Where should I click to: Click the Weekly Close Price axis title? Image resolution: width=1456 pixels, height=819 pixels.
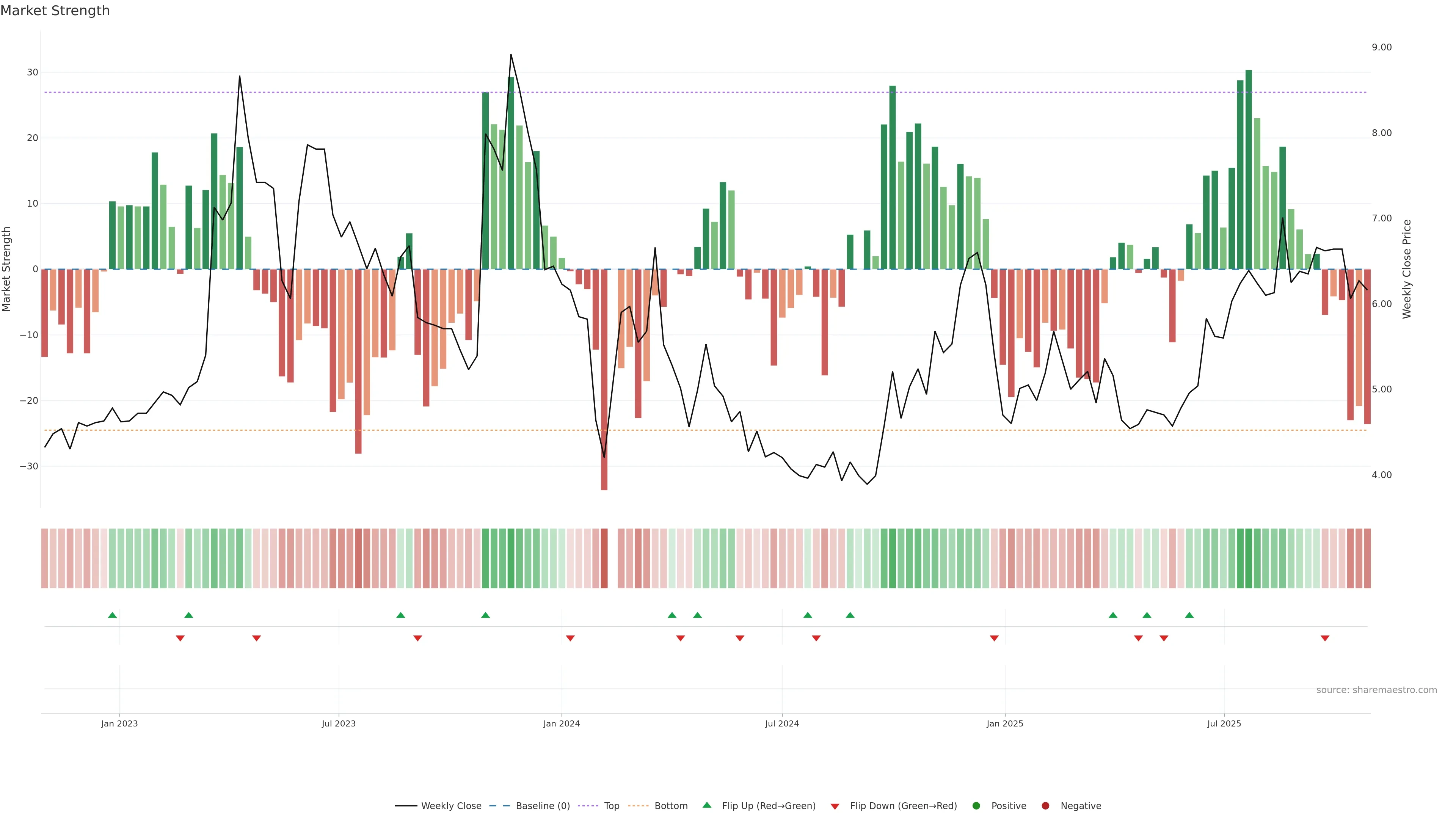(x=1407, y=269)
